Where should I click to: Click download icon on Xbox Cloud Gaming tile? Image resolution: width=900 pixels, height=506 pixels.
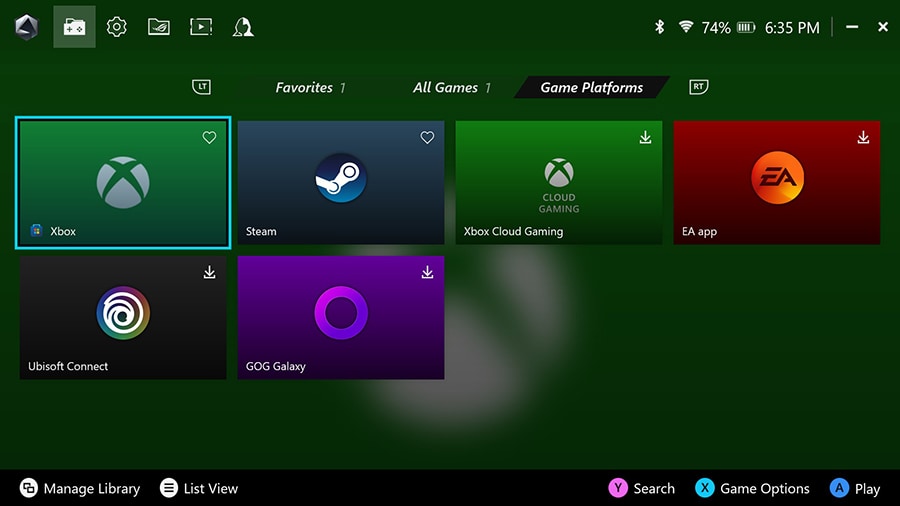coord(645,138)
